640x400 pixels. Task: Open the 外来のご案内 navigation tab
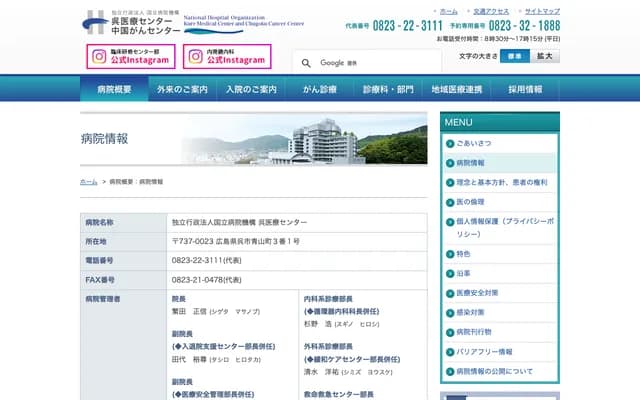coord(183,89)
